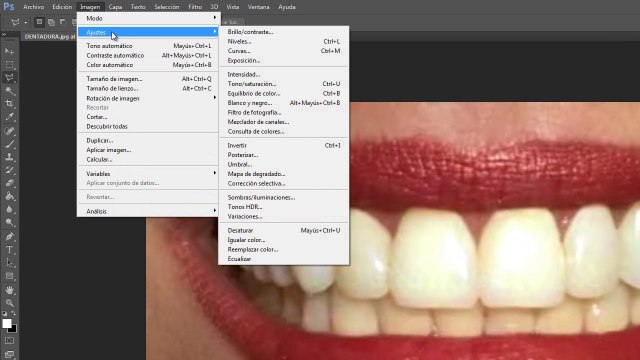This screenshot has width=640, height=360.
Task: Click the Photoshop Ps logo
Action: tap(9, 7)
